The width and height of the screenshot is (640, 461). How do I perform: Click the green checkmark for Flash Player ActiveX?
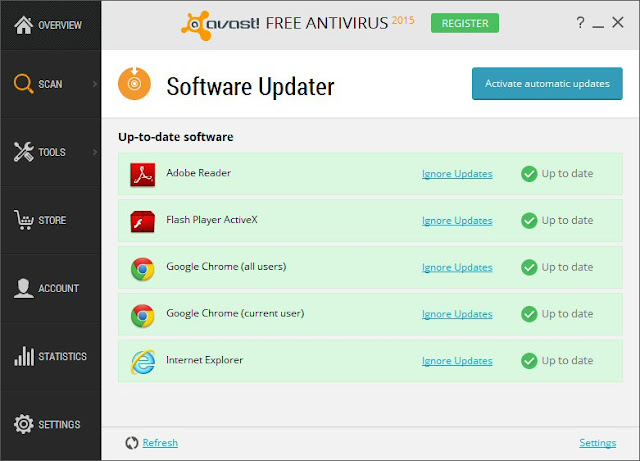click(x=529, y=221)
